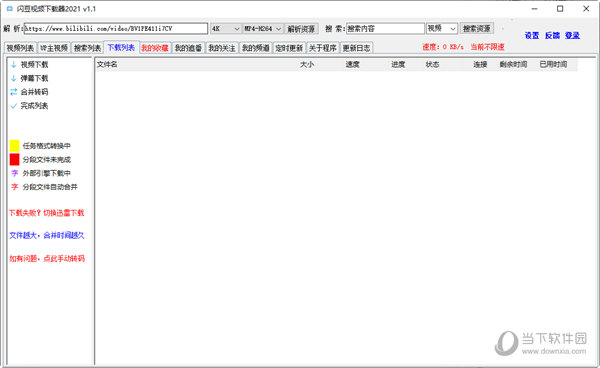Select 视频下载 in the sidebar
Screen dimensions: 600x368
click(34, 65)
